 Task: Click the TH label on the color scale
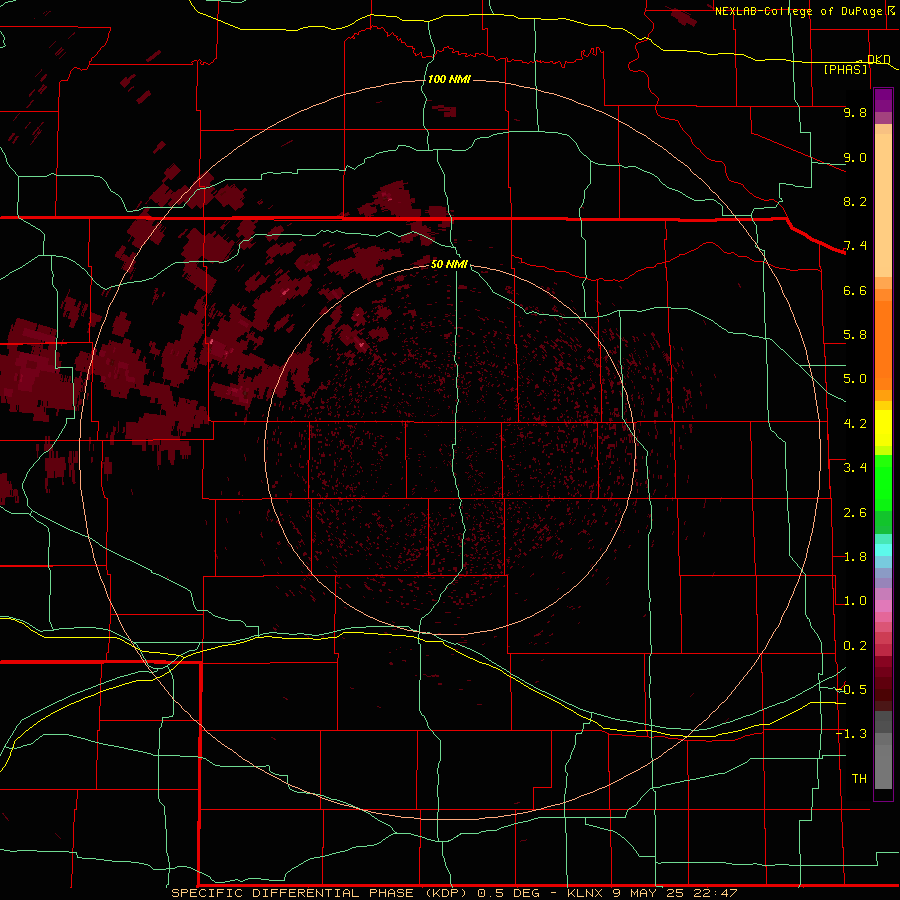(859, 779)
